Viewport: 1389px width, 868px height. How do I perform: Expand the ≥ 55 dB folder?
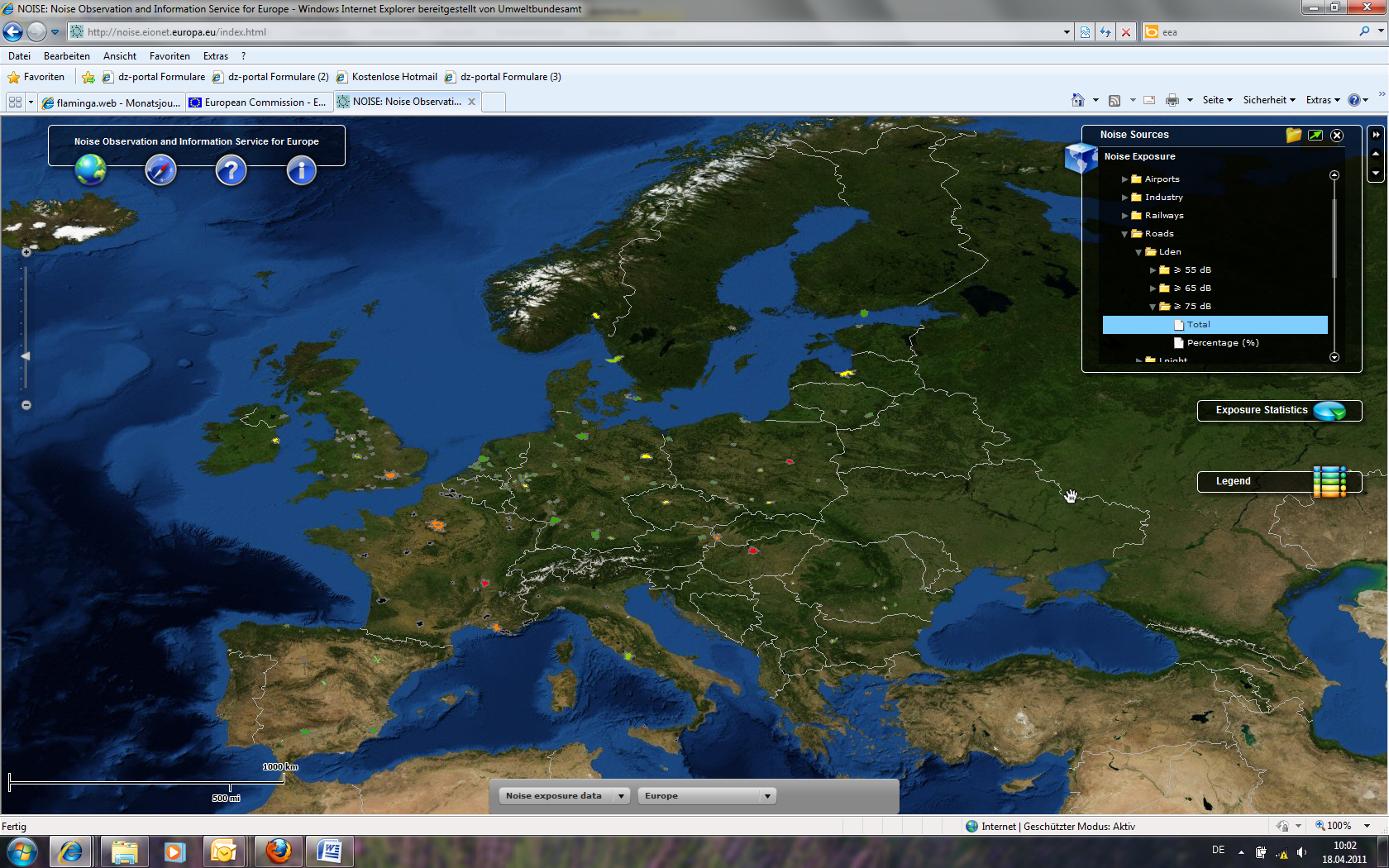[x=1153, y=270]
